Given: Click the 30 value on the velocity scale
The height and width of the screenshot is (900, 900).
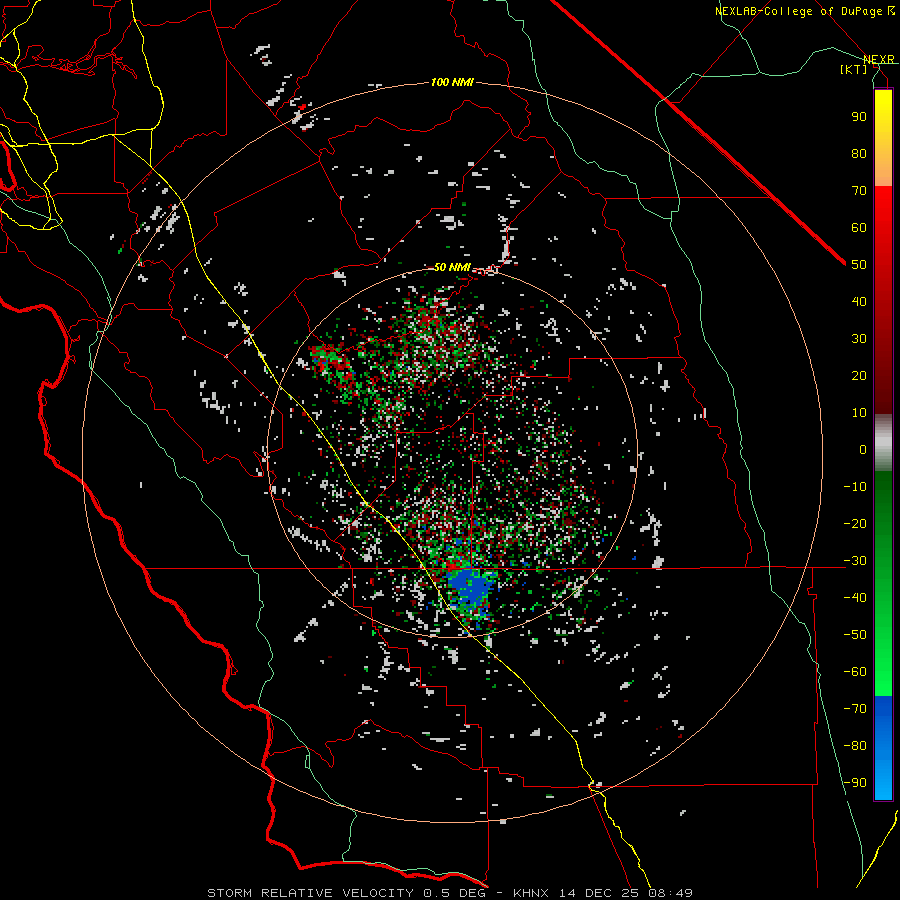Looking at the screenshot, I should [x=859, y=339].
